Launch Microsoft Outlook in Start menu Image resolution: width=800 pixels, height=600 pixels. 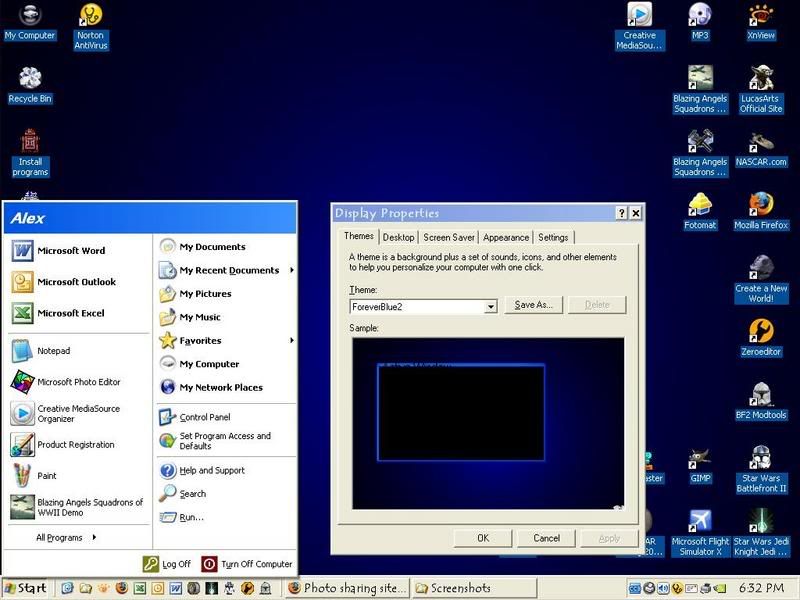(x=78, y=282)
